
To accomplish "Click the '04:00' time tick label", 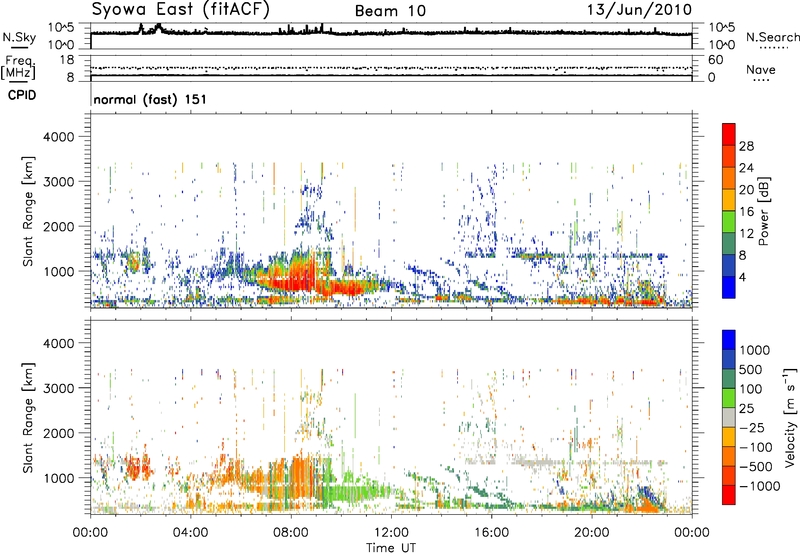I will [x=190, y=533].
